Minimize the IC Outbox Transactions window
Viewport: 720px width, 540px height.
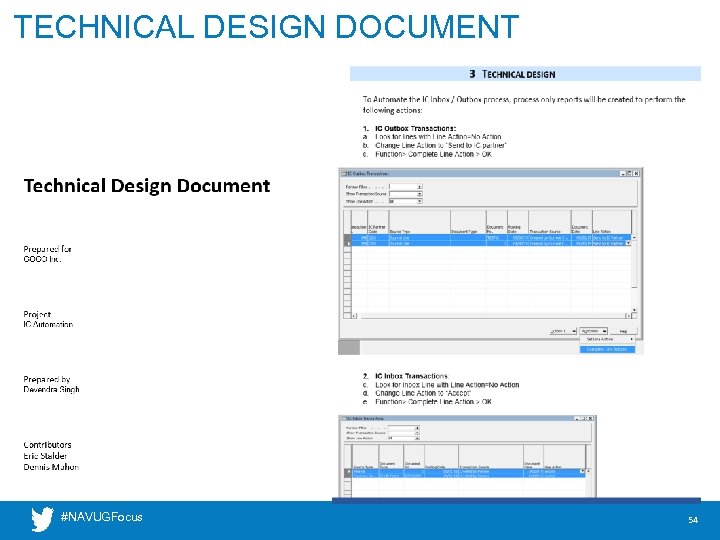click(623, 174)
